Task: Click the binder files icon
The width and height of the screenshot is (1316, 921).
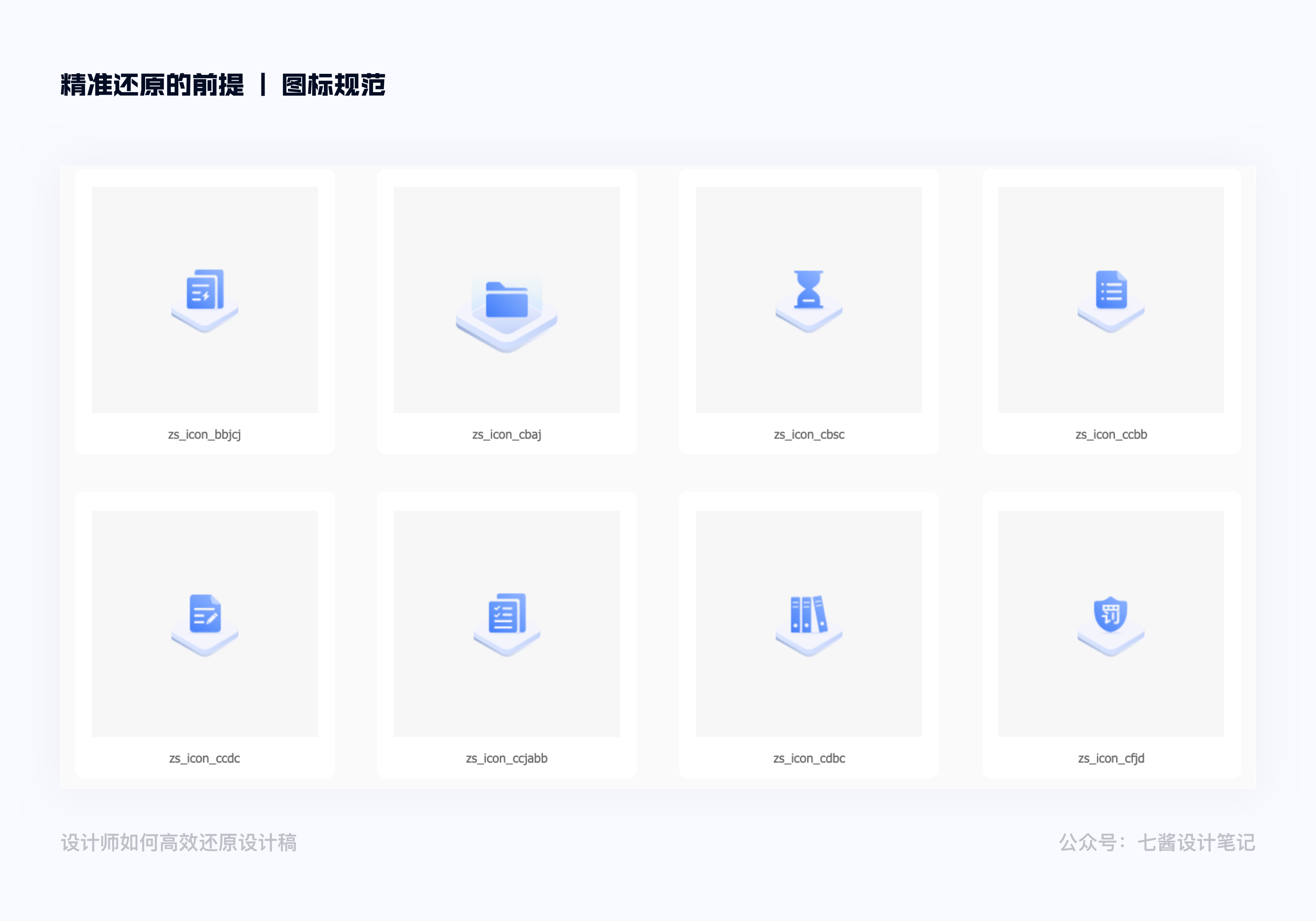Action: pos(809,614)
